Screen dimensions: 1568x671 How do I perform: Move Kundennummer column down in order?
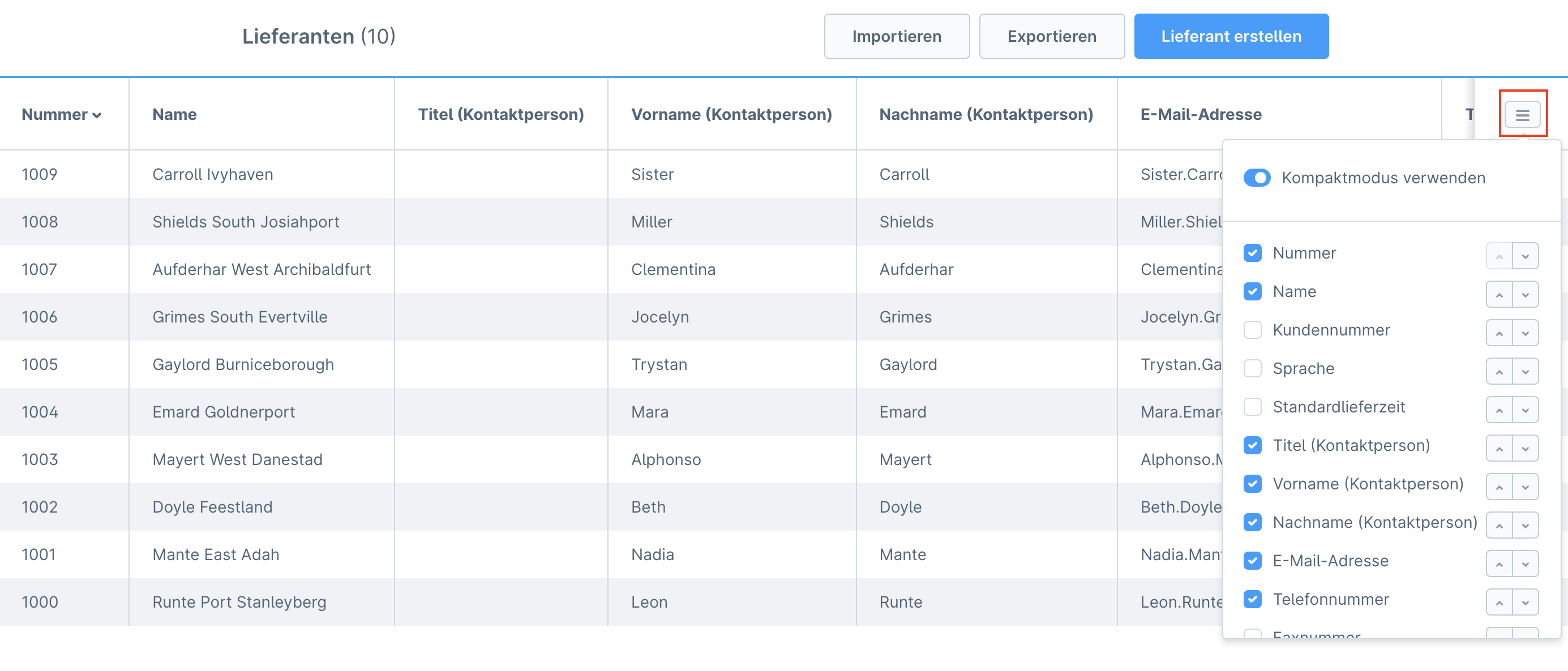pyautogui.click(x=1525, y=333)
